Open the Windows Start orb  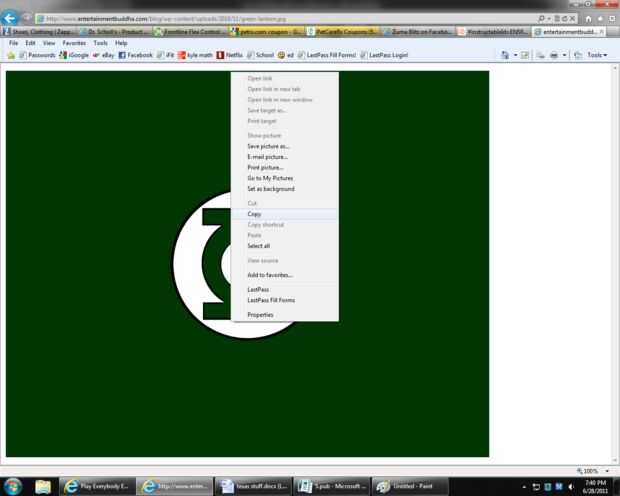[13, 486]
